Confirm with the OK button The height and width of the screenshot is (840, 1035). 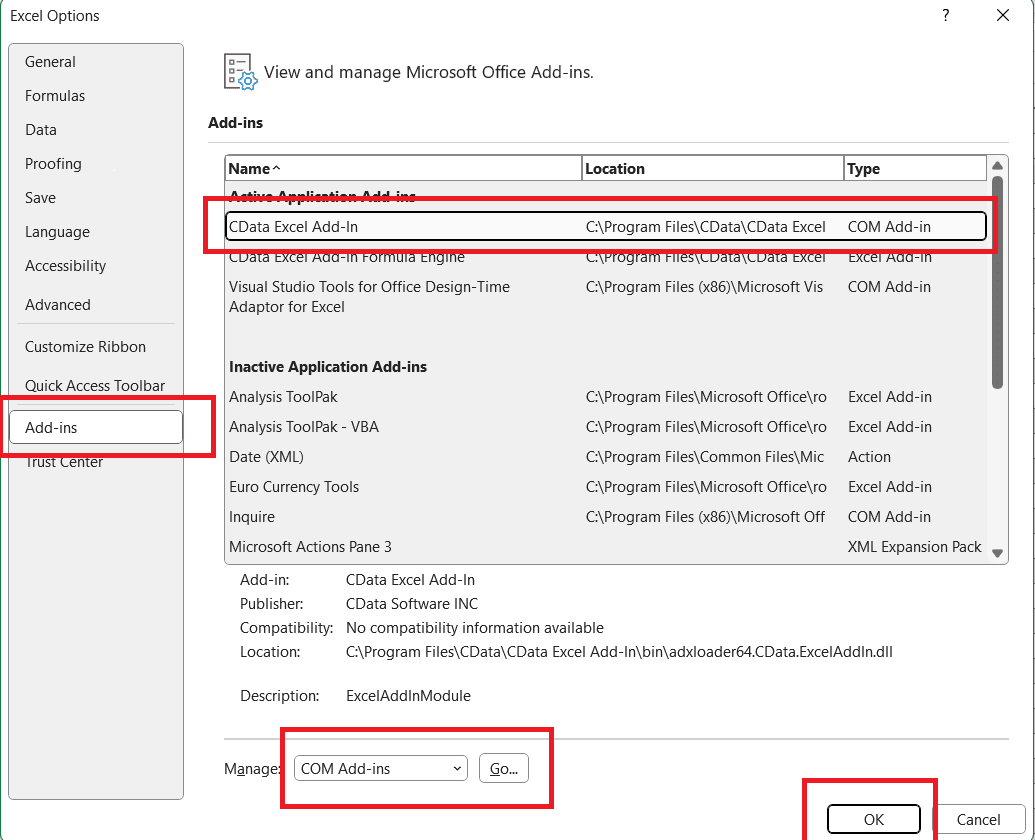click(873, 820)
